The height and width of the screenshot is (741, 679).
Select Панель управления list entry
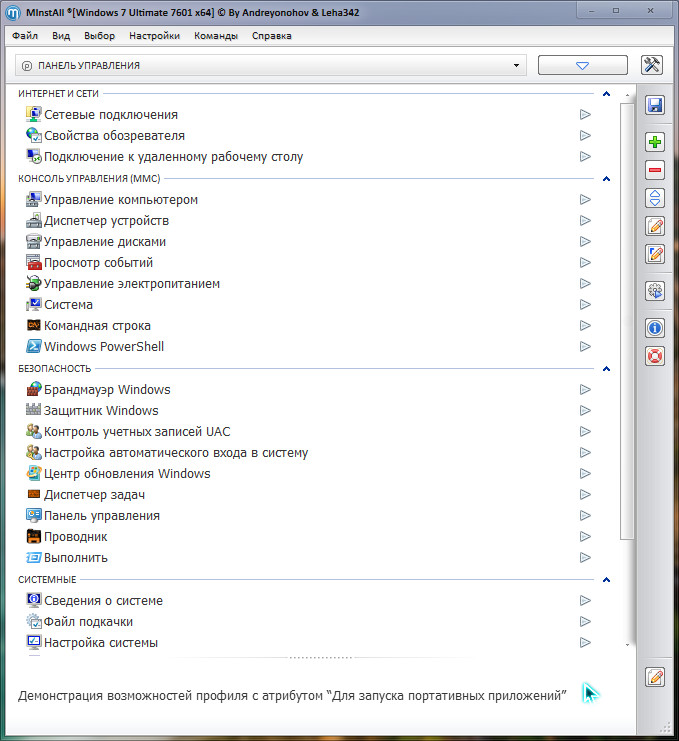(x=102, y=516)
